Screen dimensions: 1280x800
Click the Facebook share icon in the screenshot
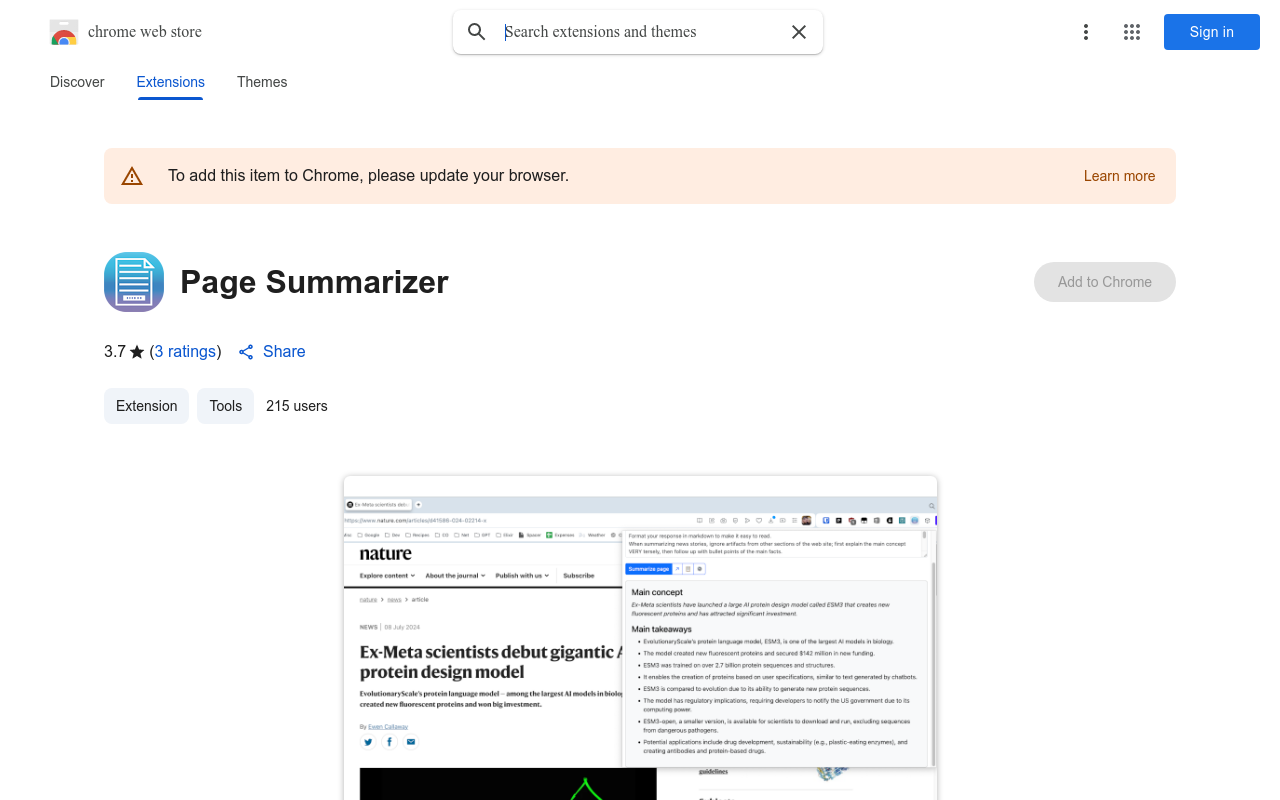click(389, 742)
